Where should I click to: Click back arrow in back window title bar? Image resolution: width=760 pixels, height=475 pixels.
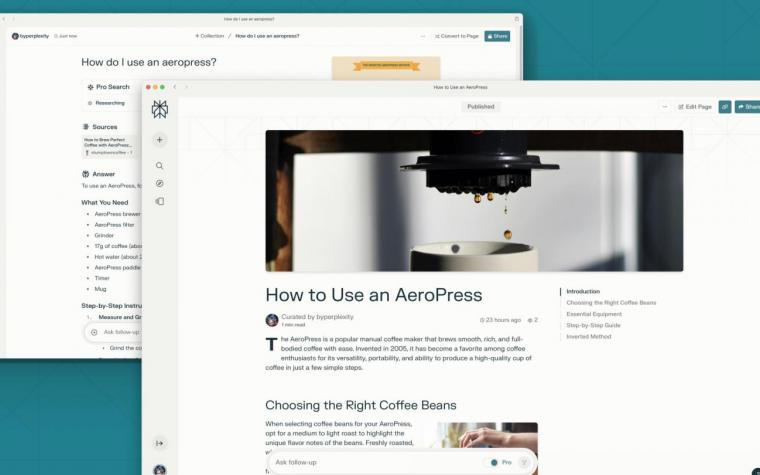pos(4,19)
